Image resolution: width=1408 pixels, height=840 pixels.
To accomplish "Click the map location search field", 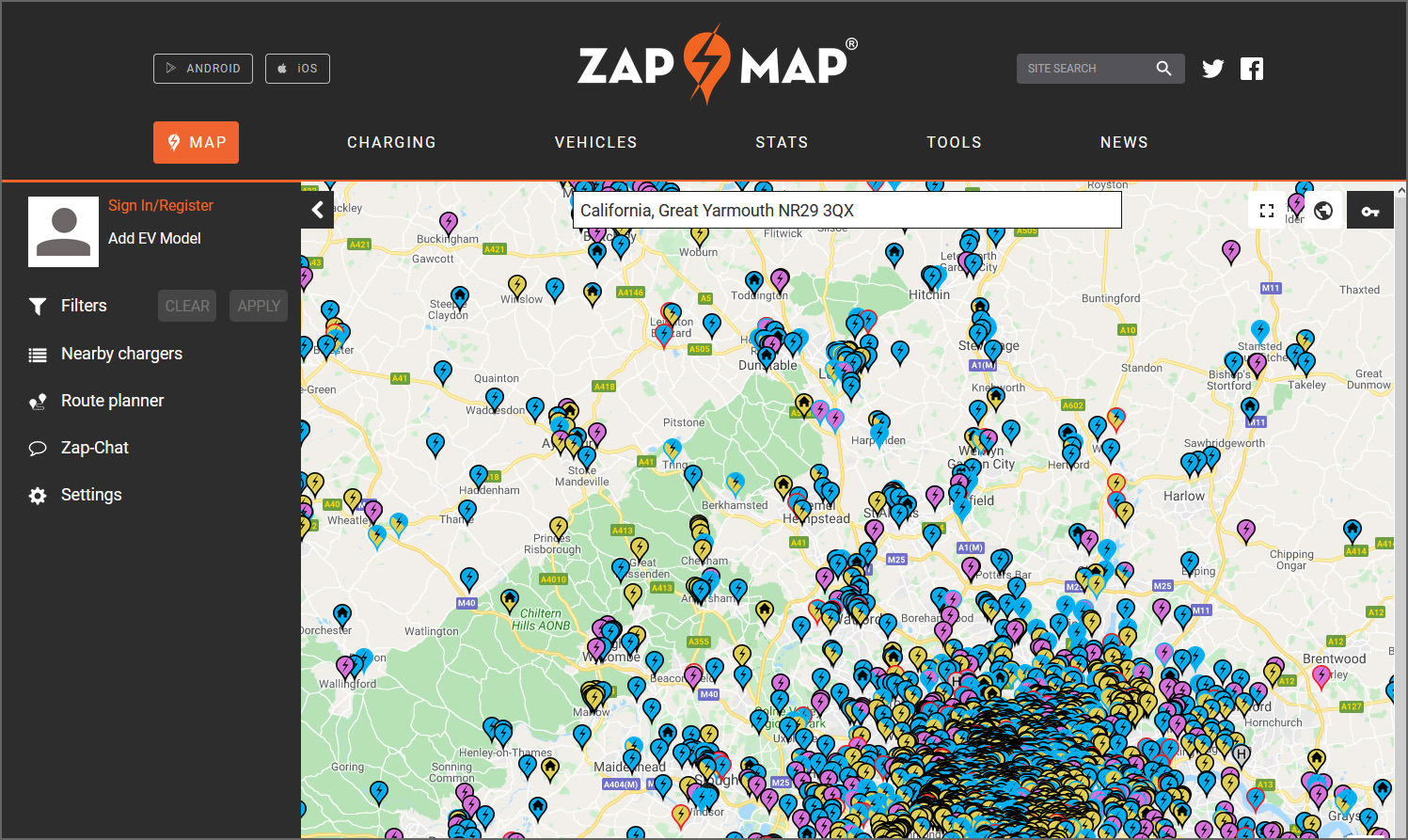I will click(846, 211).
